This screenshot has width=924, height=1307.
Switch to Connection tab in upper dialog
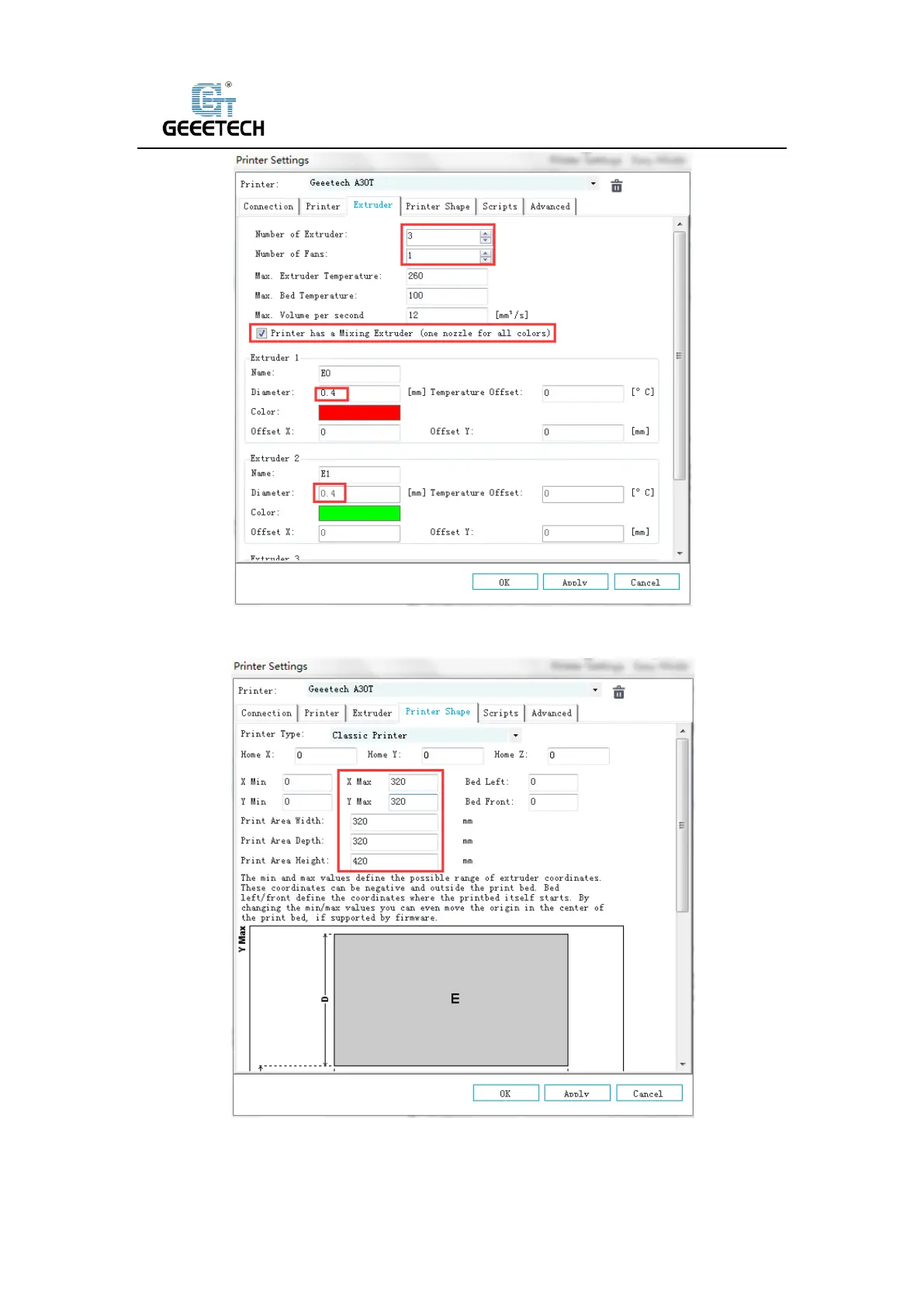[x=268, y=206]
